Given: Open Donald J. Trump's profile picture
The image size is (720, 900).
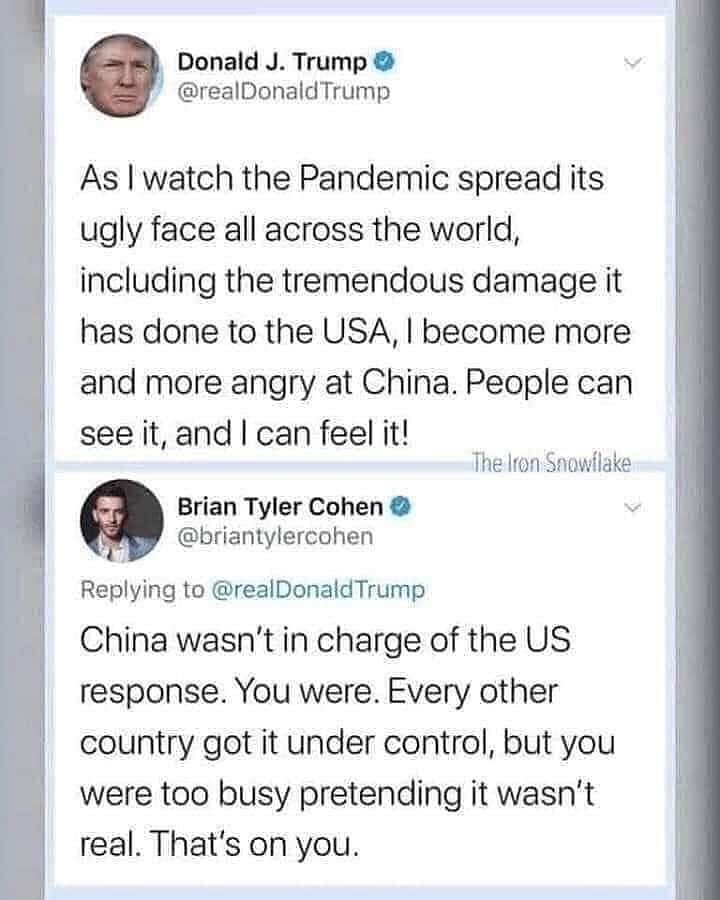Looking at the screenshot, I should [x=122, y=76].
